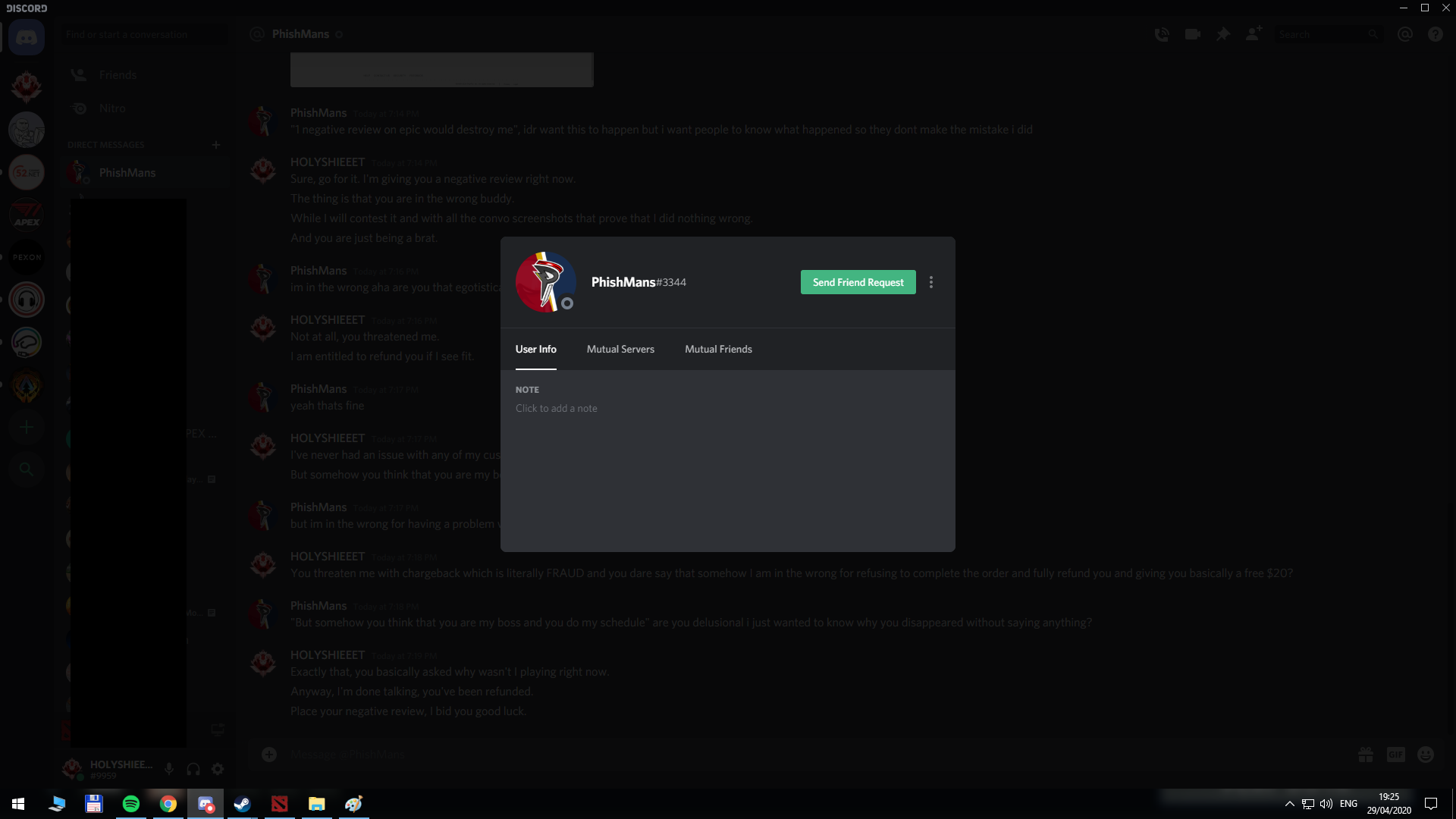Open the Nitro page

(144, 108)
